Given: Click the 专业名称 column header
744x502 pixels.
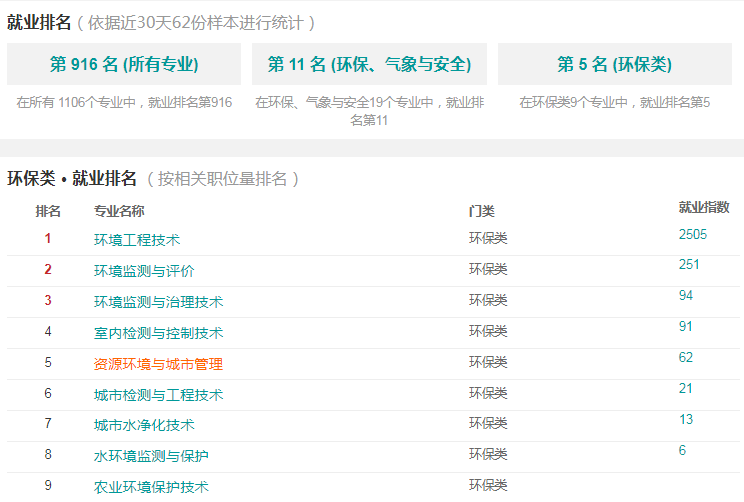Looking at the screenshot, I should coord(119,211).
